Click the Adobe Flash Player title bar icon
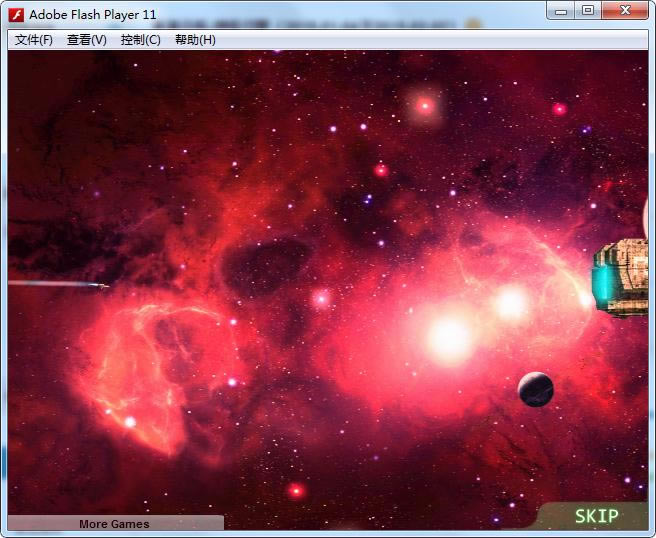The image size is (656, 538). (17, 15)
